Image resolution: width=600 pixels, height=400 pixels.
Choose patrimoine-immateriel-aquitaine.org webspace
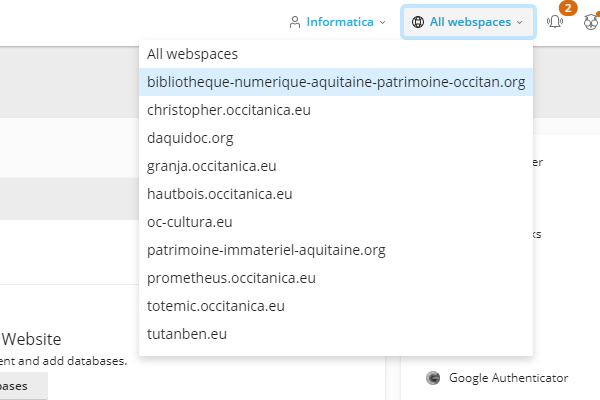[266, 250]
